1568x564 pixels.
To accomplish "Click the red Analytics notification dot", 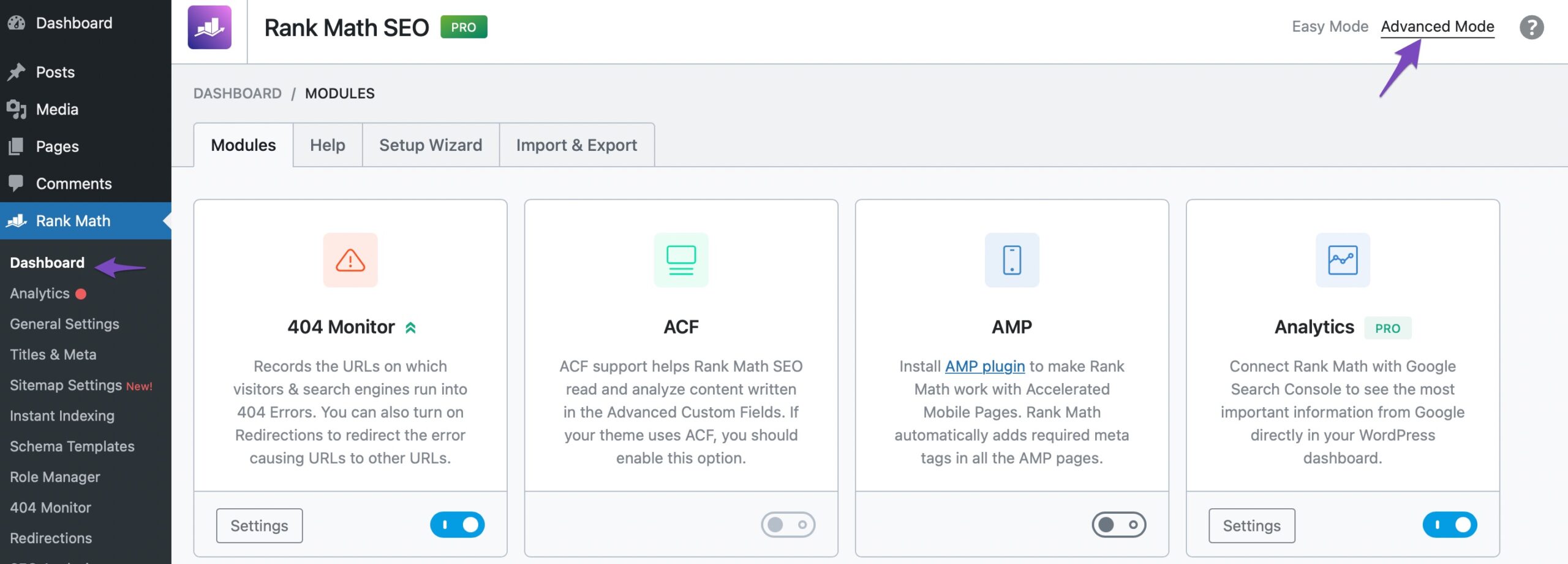I will tap(81, 294).
